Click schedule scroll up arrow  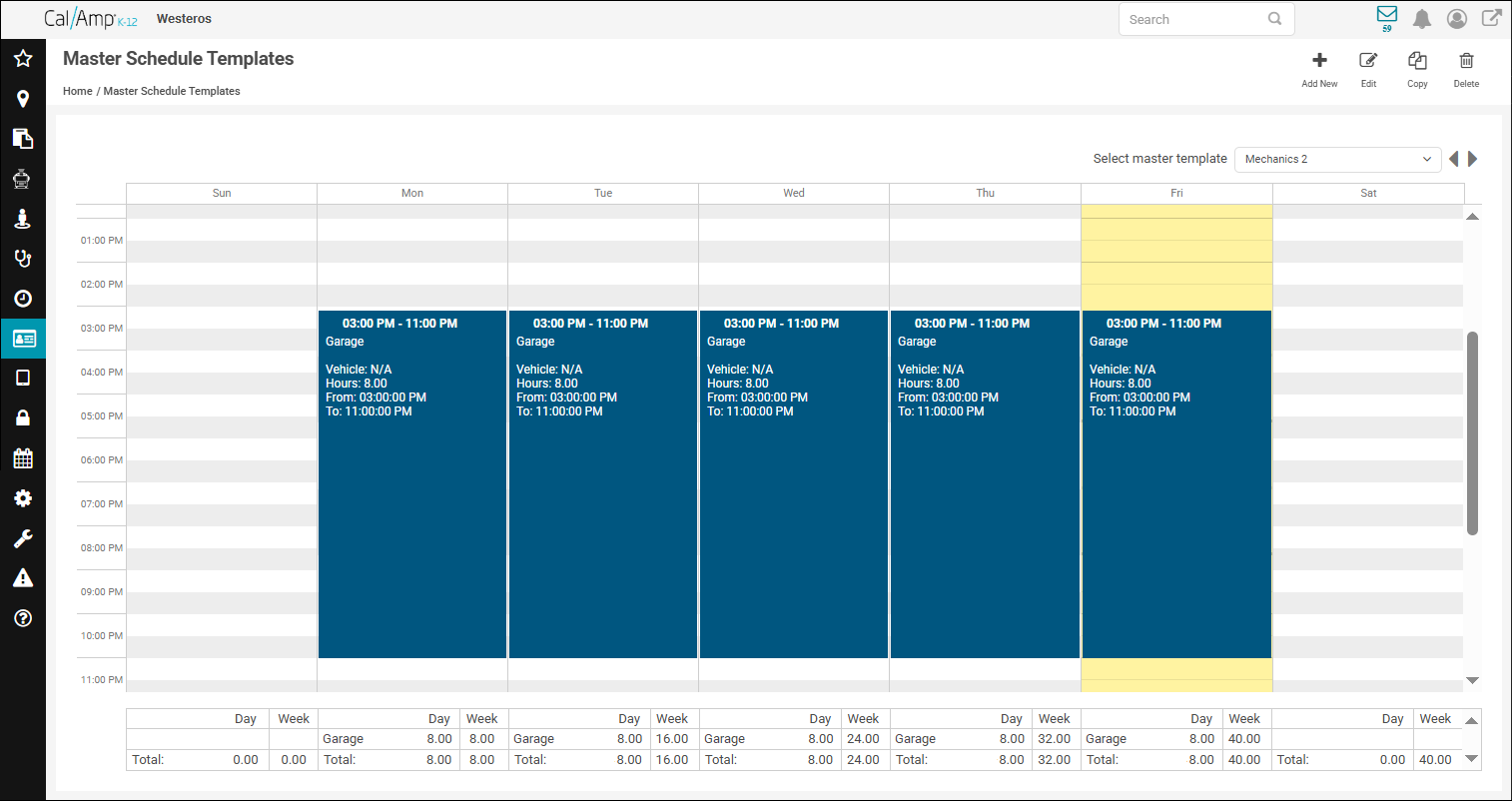(1472, 217)
